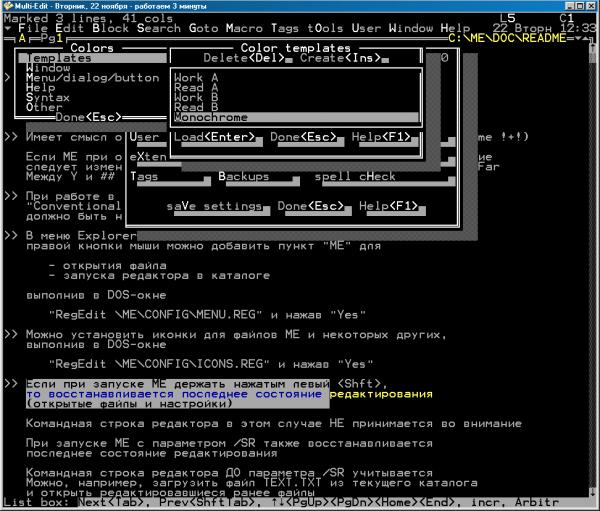Viewport: 600px width, 511px height.
Task: Select Work A color template
Action: [x=196, y=78]
